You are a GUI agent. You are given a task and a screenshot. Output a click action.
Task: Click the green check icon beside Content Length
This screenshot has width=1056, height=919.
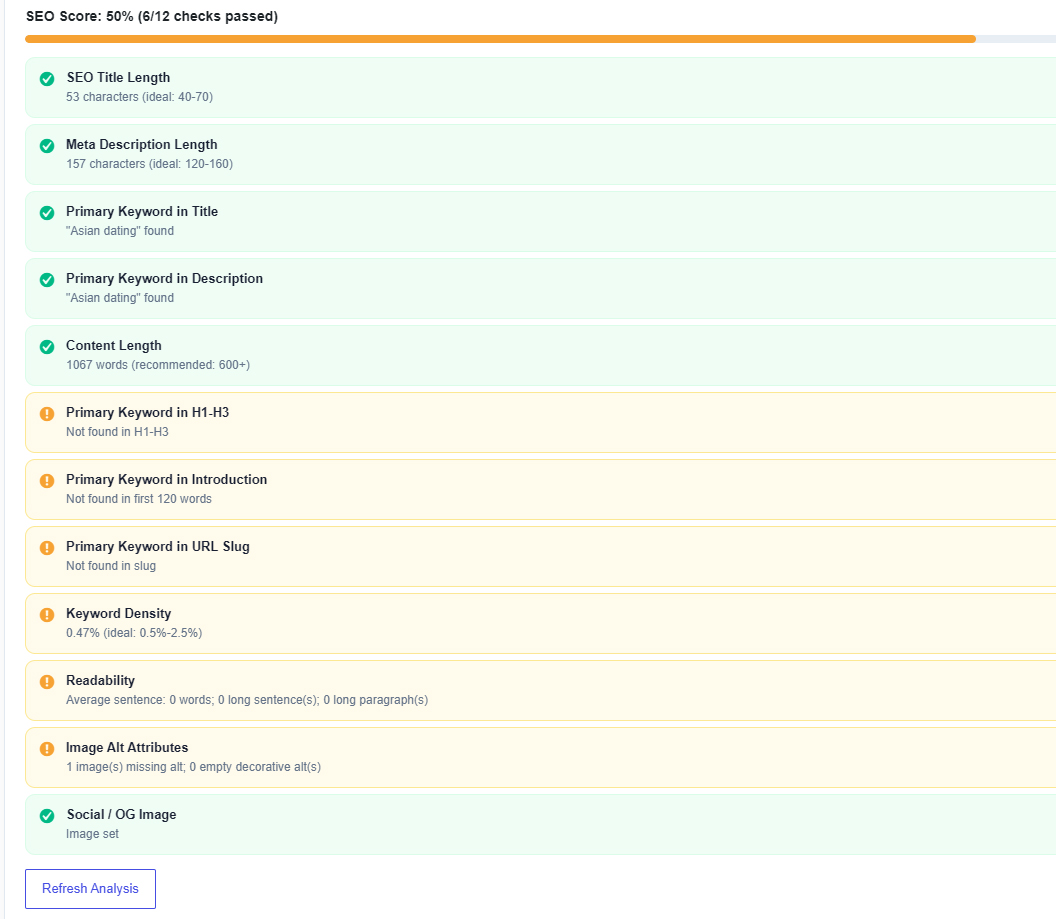[47, 347]
